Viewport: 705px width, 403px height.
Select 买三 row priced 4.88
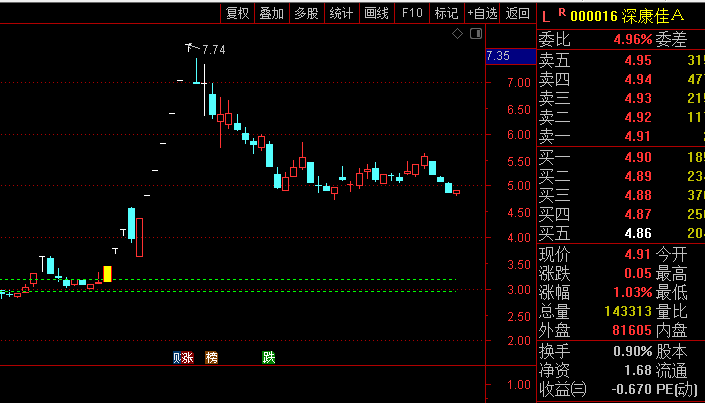click(x=621, y=195)
